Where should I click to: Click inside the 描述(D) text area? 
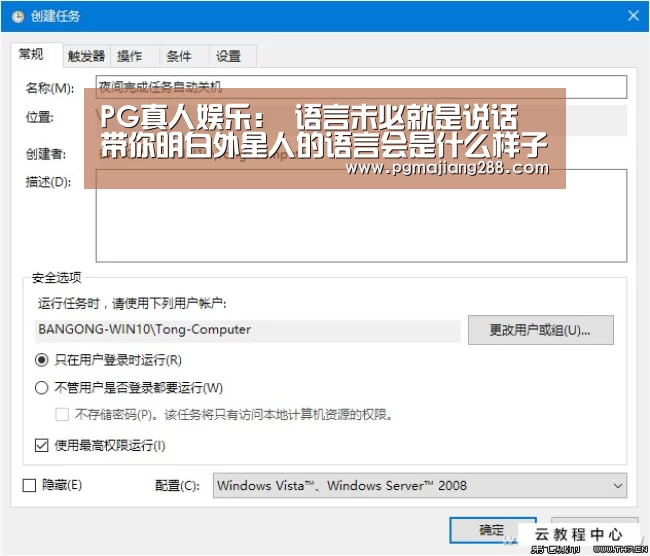[361, 216]
